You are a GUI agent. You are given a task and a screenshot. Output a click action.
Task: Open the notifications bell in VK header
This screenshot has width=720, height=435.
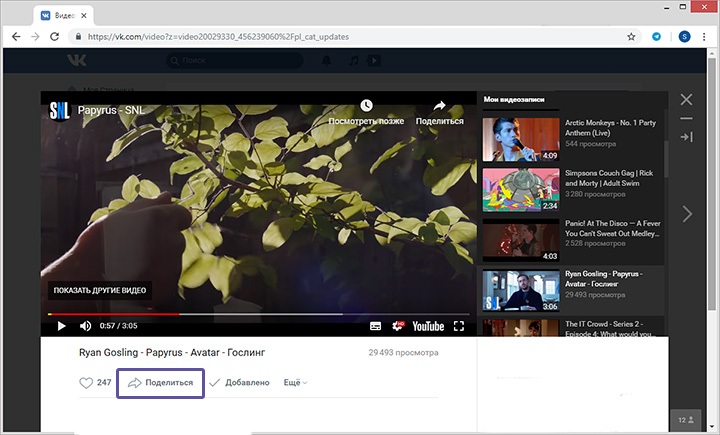326,61
